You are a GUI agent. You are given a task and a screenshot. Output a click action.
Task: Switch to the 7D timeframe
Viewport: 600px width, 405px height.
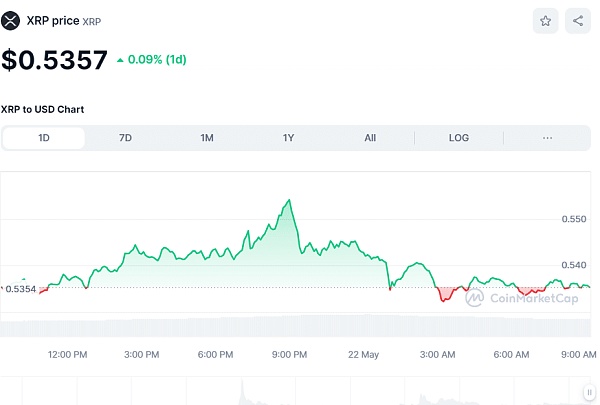(125, 138)
